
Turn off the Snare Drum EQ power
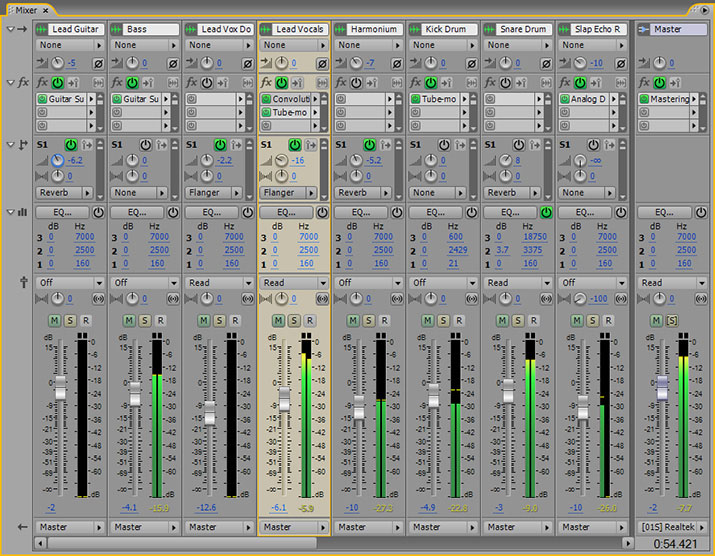[x=546, y=213]
